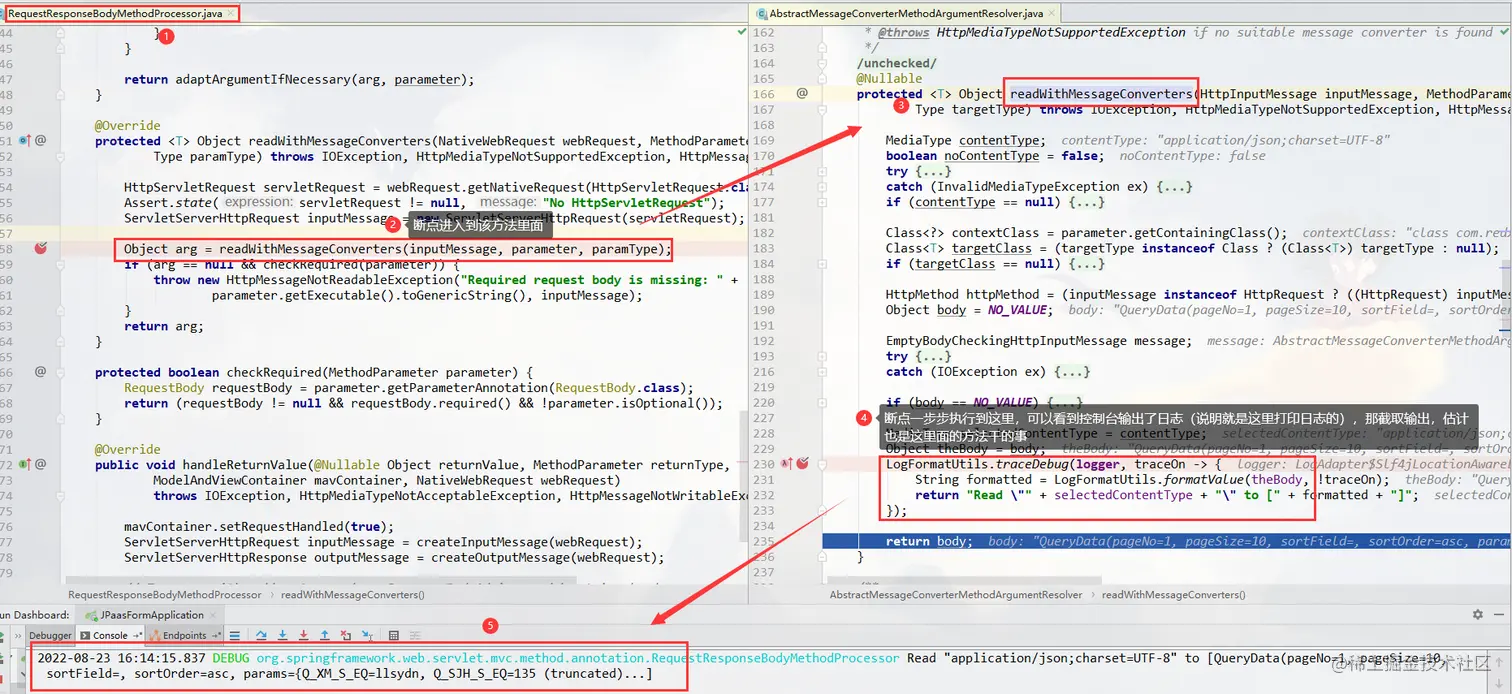Click readWithMessageConverters() breadcrumb in left editor
This screenshot has height=694, width=1512.
[x=353, y=594]
